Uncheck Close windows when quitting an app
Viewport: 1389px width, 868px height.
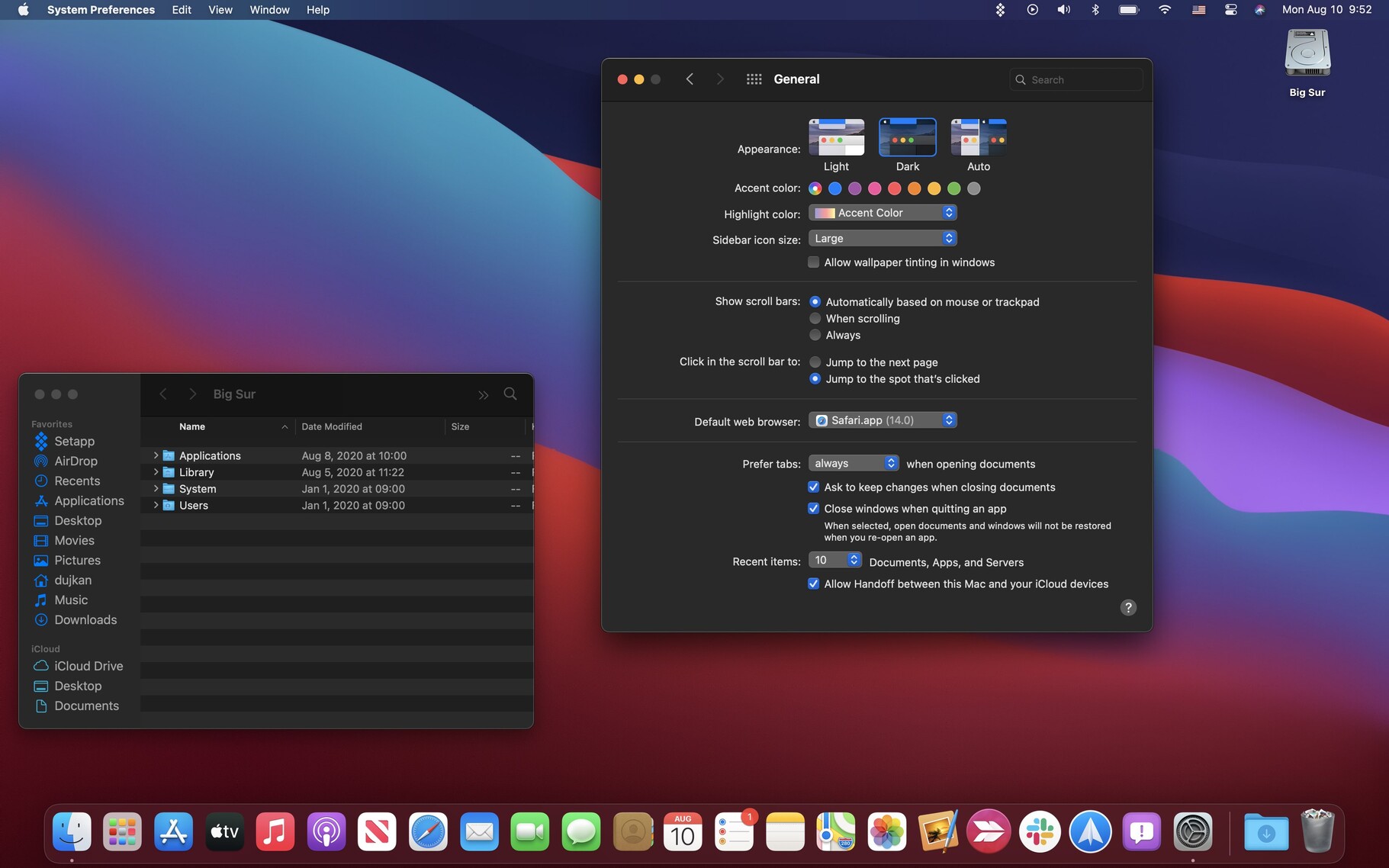[x=814, y=509]
